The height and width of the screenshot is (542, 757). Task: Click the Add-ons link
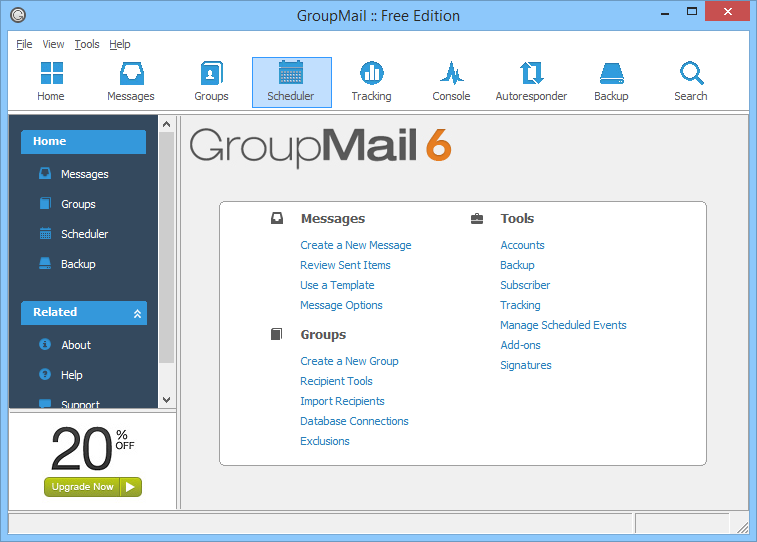click(520, 345)
